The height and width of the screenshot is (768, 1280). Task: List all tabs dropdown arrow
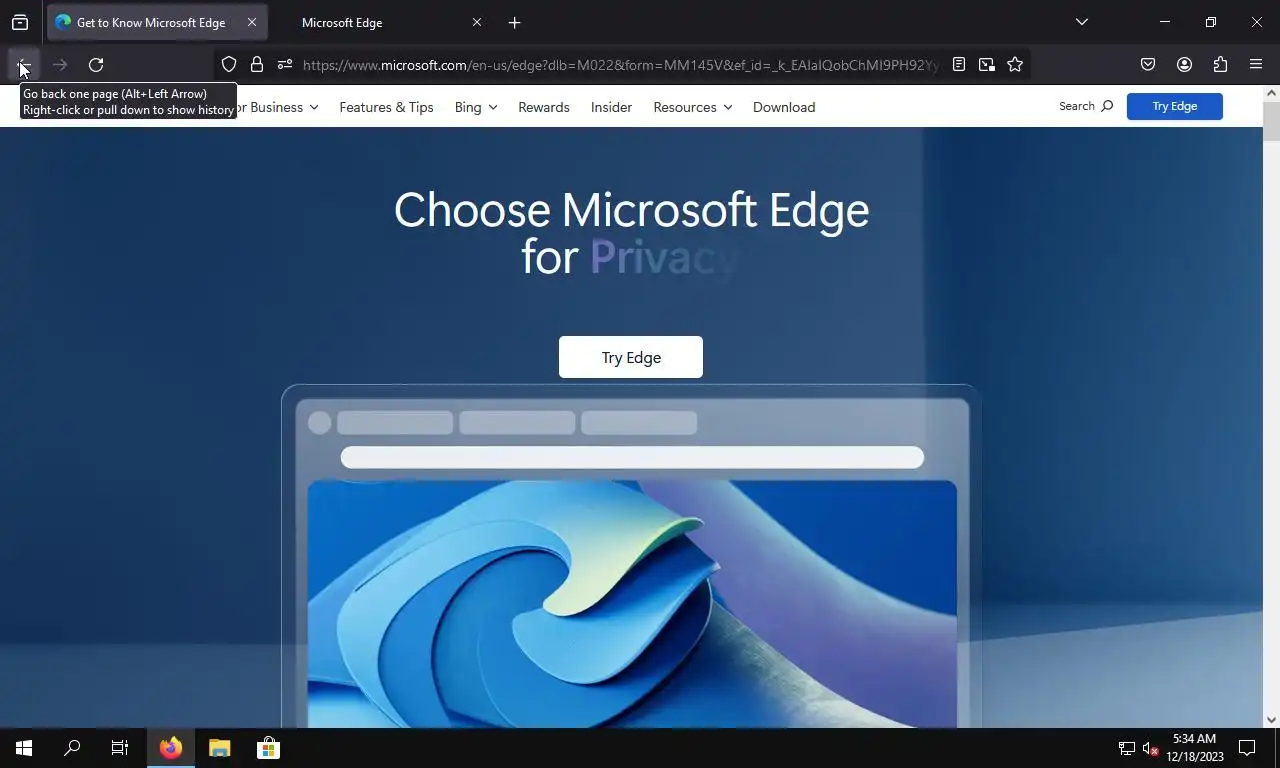pos(1081,22)
